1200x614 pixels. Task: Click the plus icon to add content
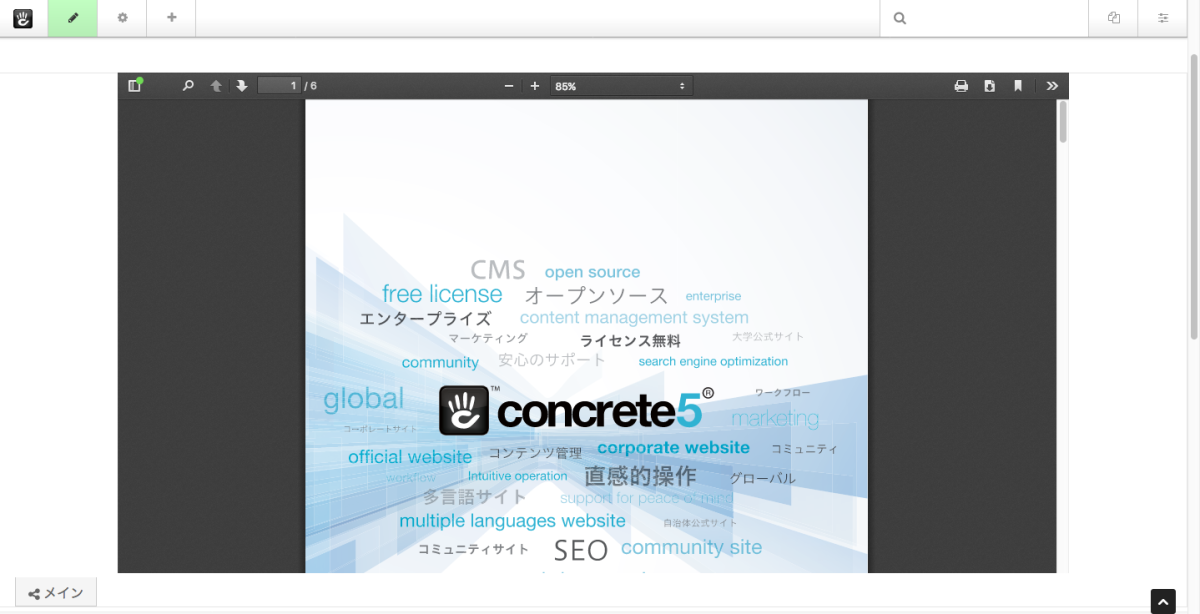(x=171, y=18)
